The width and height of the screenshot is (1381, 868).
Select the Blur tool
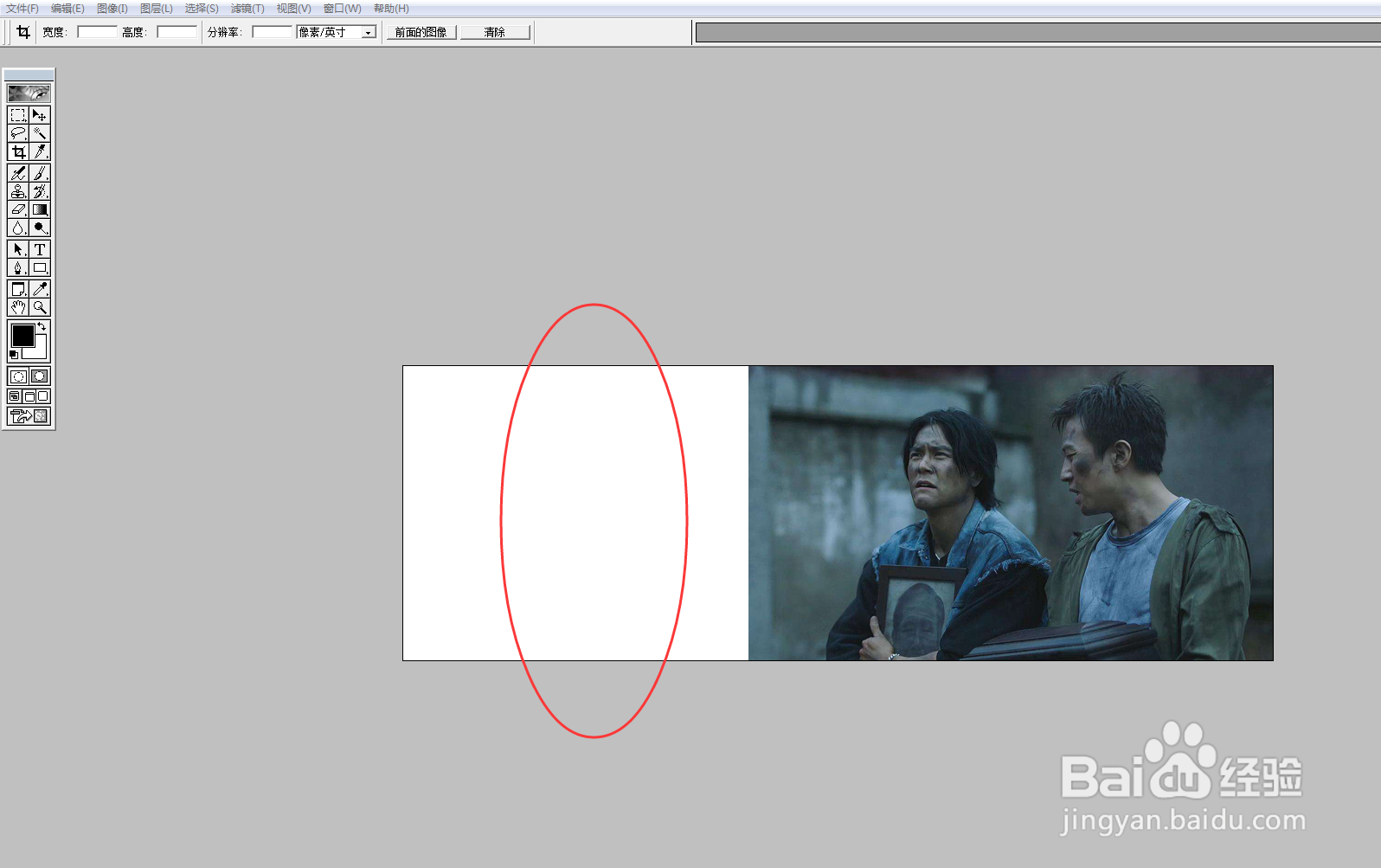pyautogui.click(x=18, y=228)
